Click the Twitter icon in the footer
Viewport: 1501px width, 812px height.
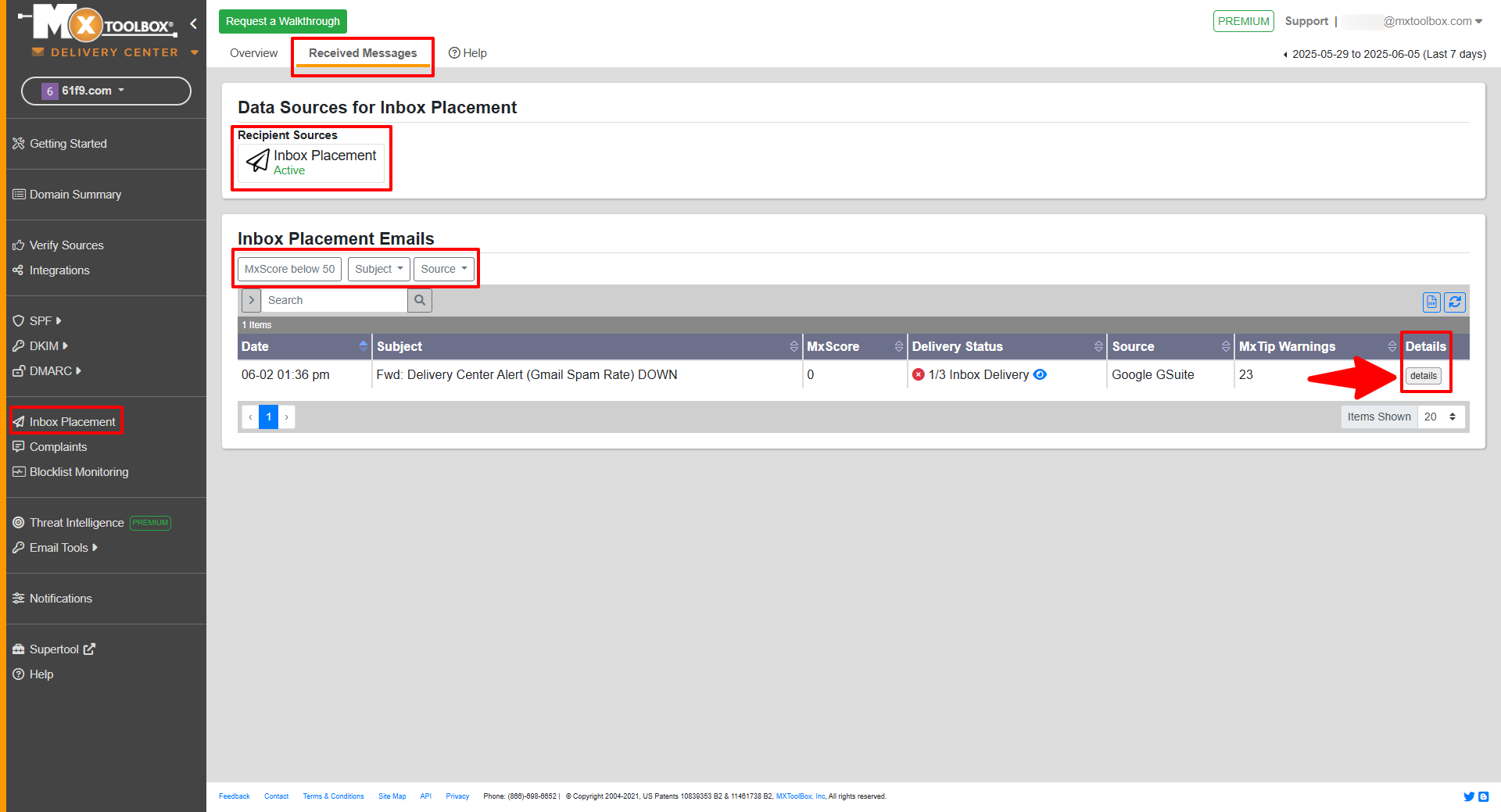(x=1470, y=796)
